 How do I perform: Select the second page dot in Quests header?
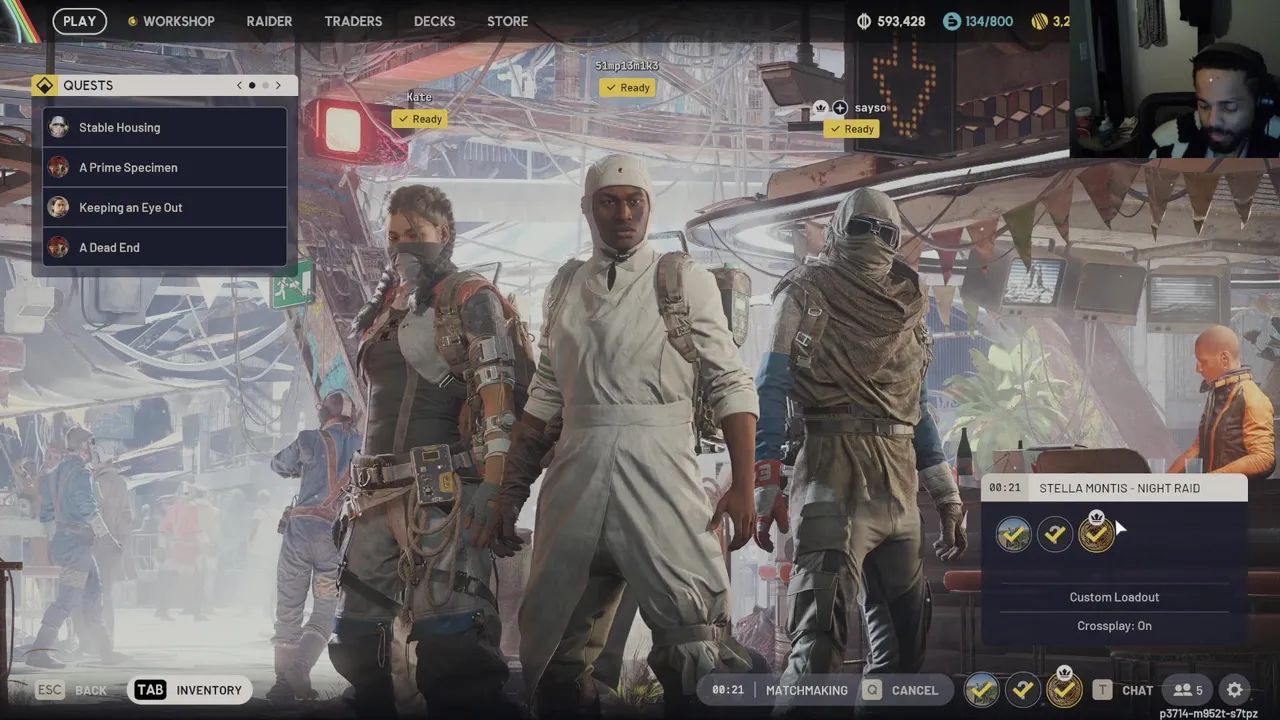tap(265, 85)
